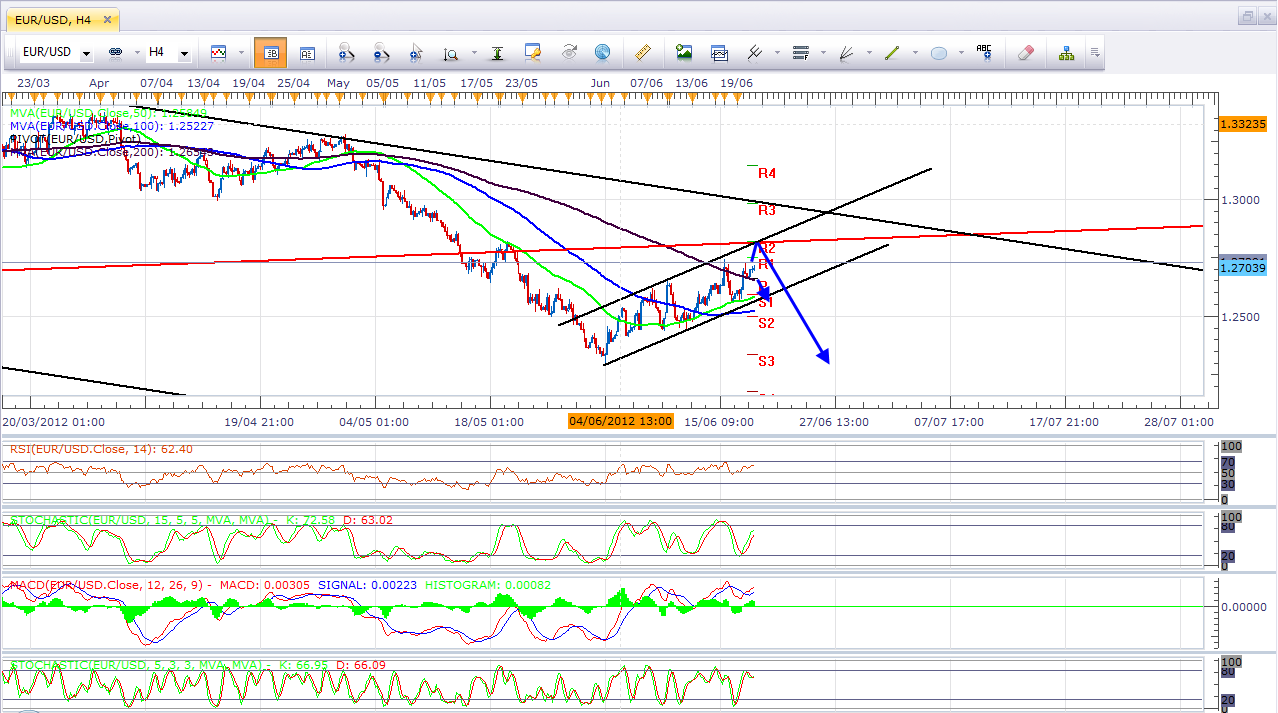Select the cursor with plus sign tool

(x=416, y=52)
